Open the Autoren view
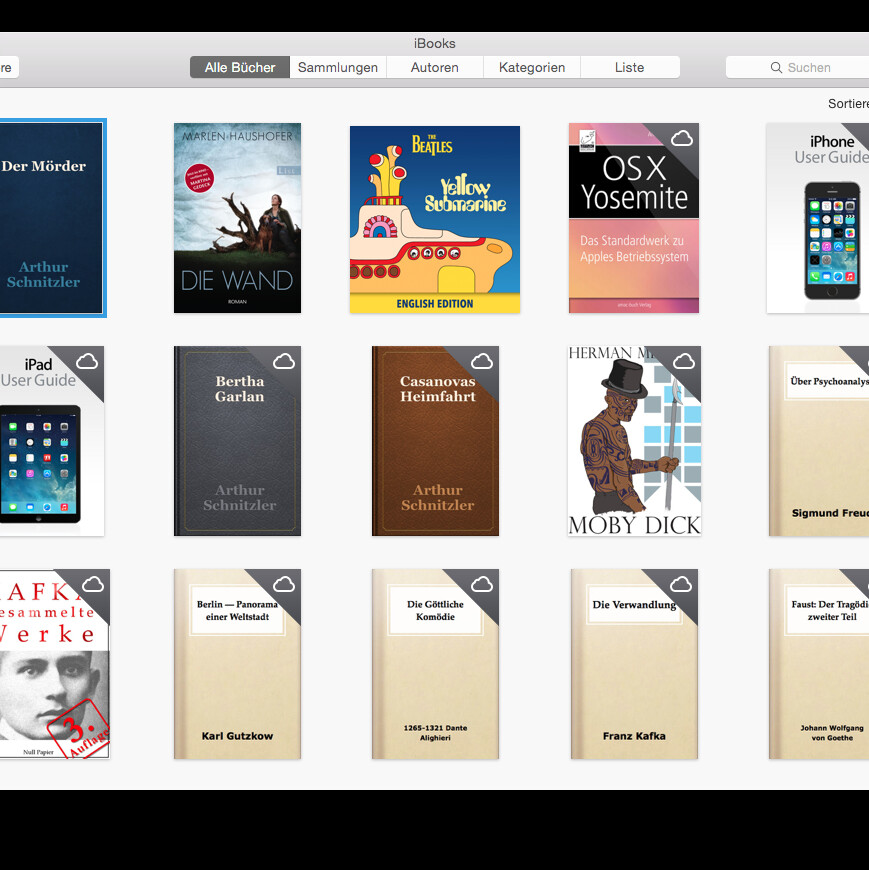 click(x=434, y=67)
